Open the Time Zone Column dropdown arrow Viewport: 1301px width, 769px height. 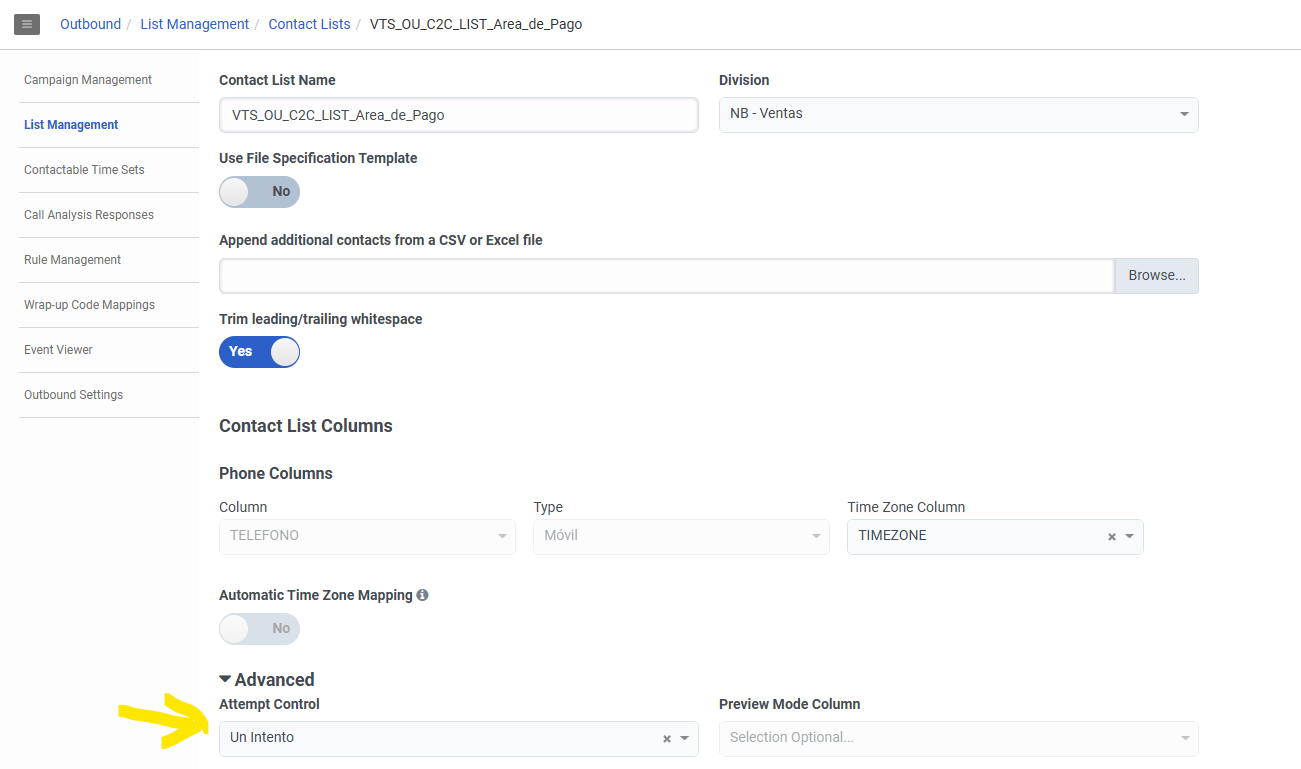(1130, 537)
